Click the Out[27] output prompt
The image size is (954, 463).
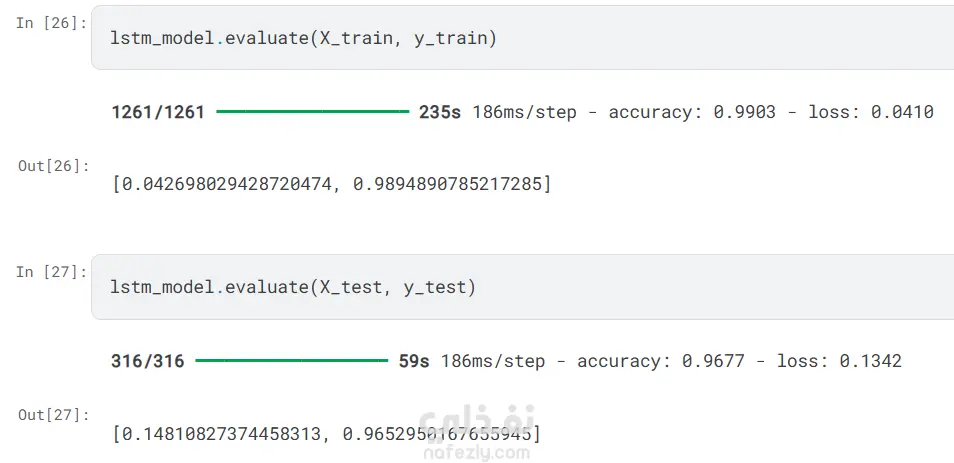(54, 414)
